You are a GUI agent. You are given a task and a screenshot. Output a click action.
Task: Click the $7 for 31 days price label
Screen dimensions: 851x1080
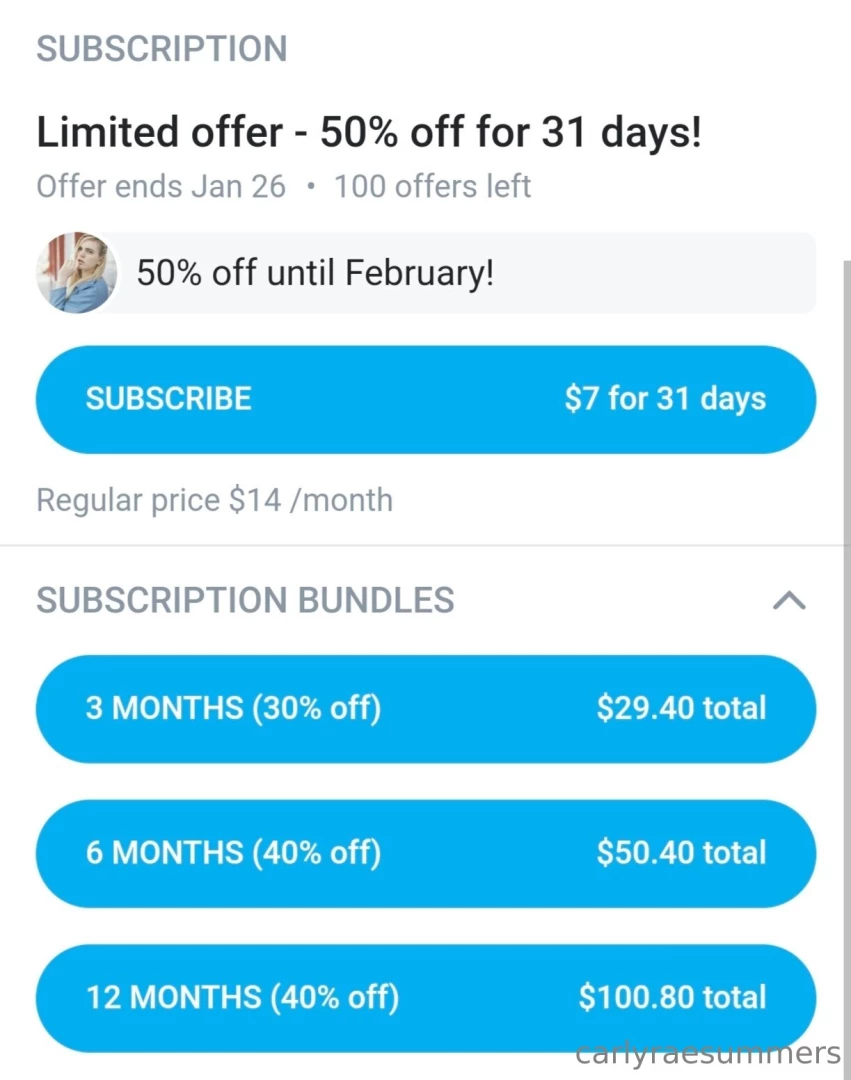[666, 398]
